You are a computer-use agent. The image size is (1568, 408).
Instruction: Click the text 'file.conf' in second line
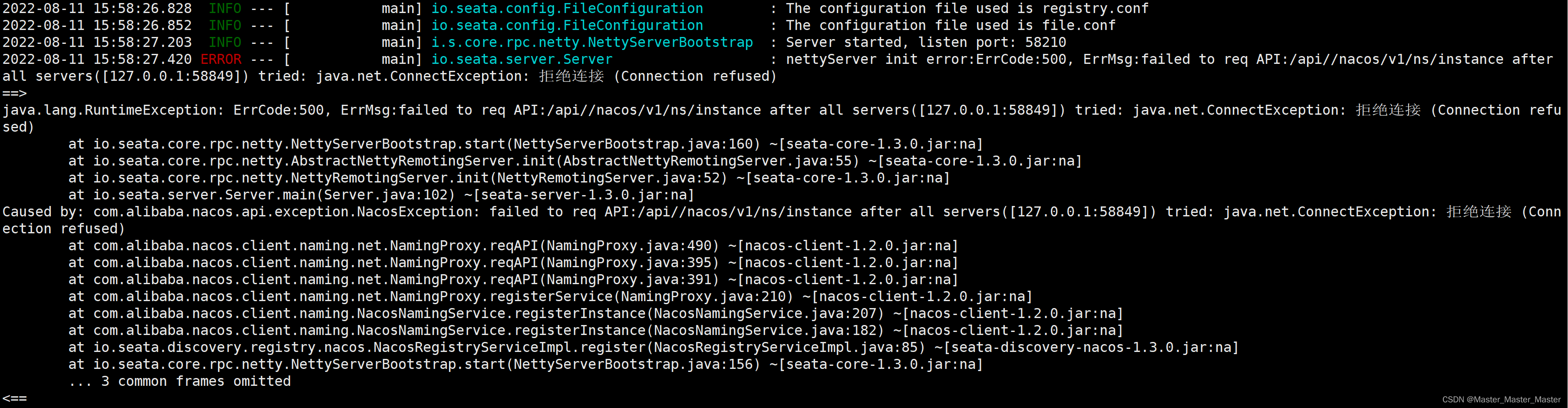1079,26
